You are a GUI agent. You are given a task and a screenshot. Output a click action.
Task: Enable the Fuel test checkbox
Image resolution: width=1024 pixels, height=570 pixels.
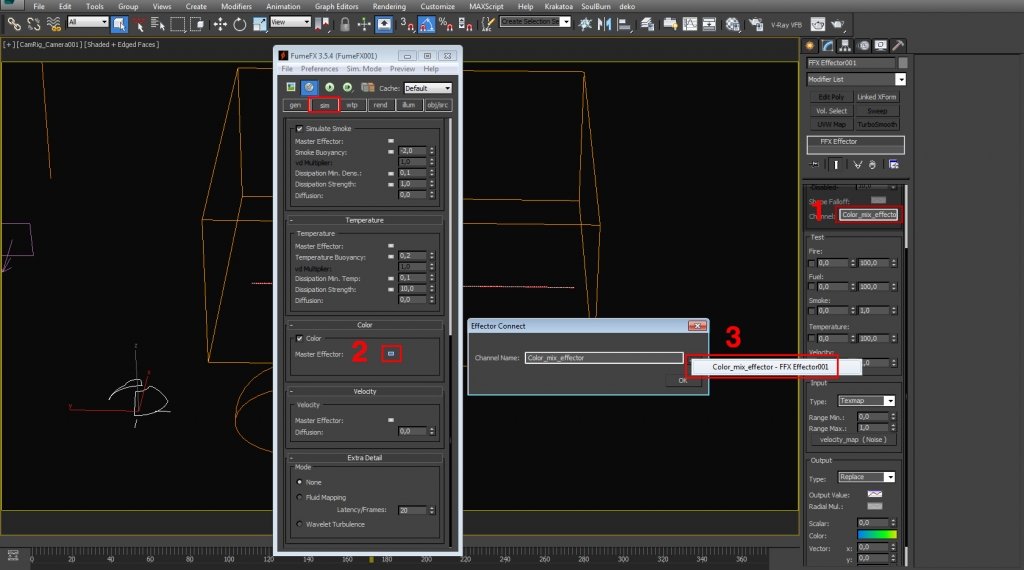pos(812,287)
